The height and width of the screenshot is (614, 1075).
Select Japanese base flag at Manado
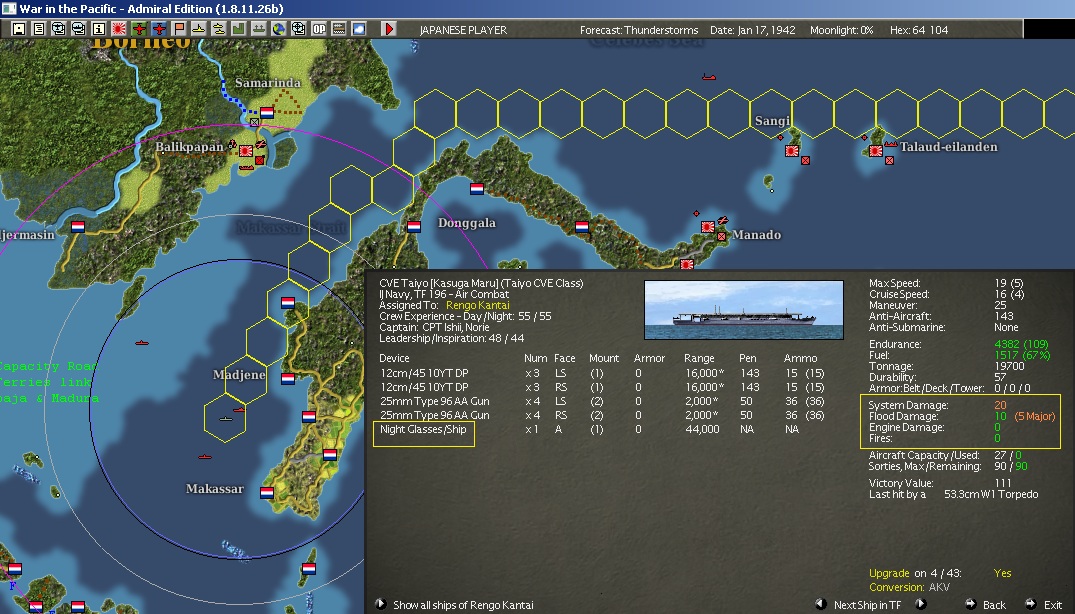point(708,227)
